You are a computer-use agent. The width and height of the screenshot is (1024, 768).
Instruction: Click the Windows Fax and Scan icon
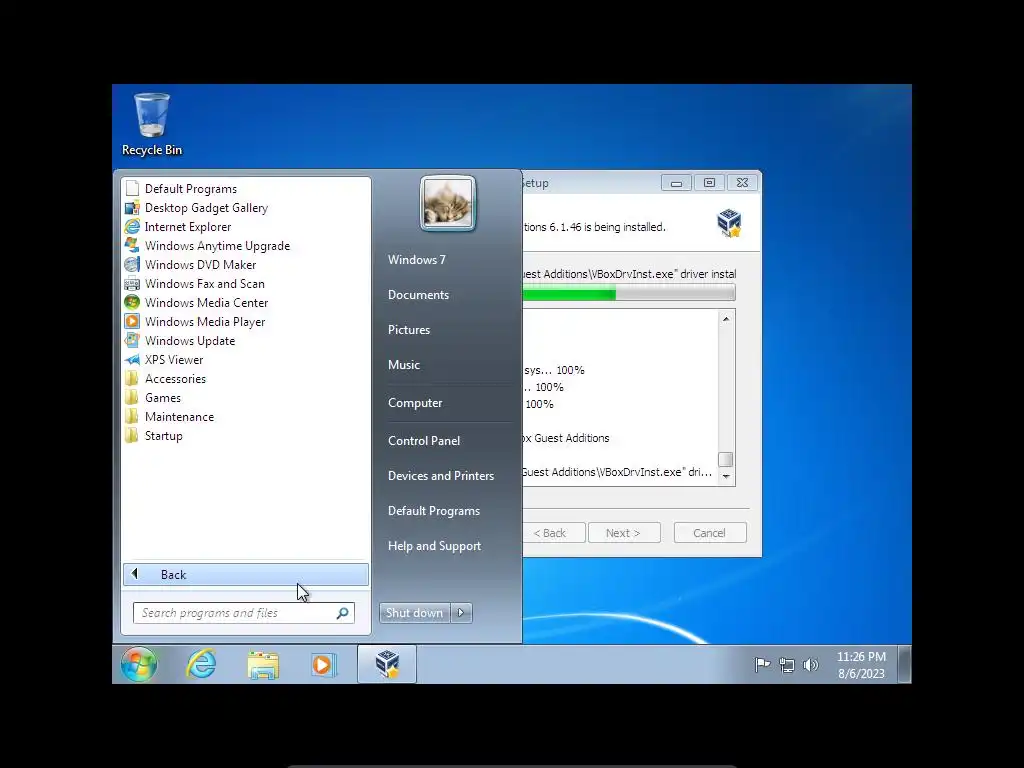(x=132, y=283)
